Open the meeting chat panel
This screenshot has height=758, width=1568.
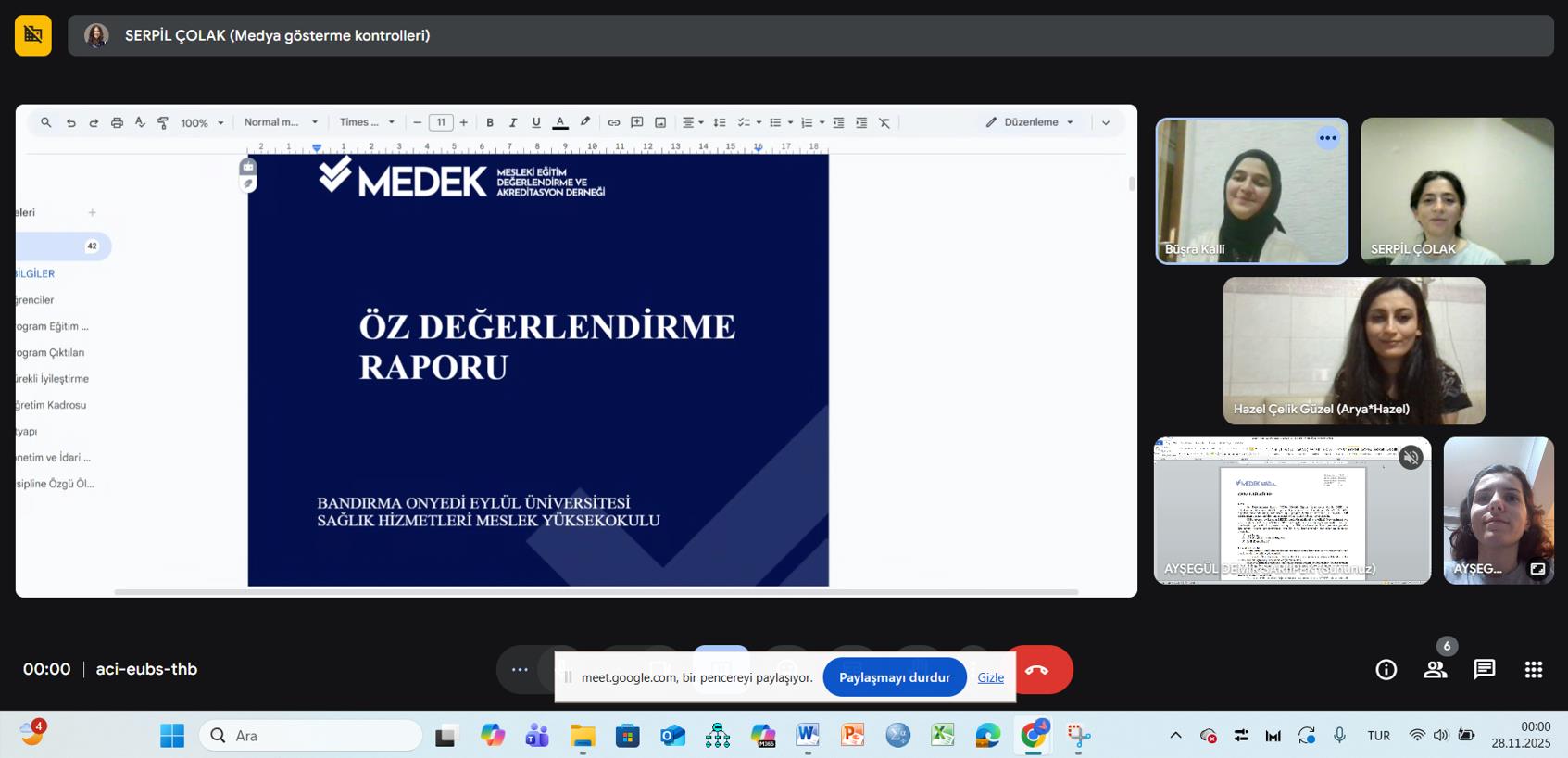coord(1484,669)
